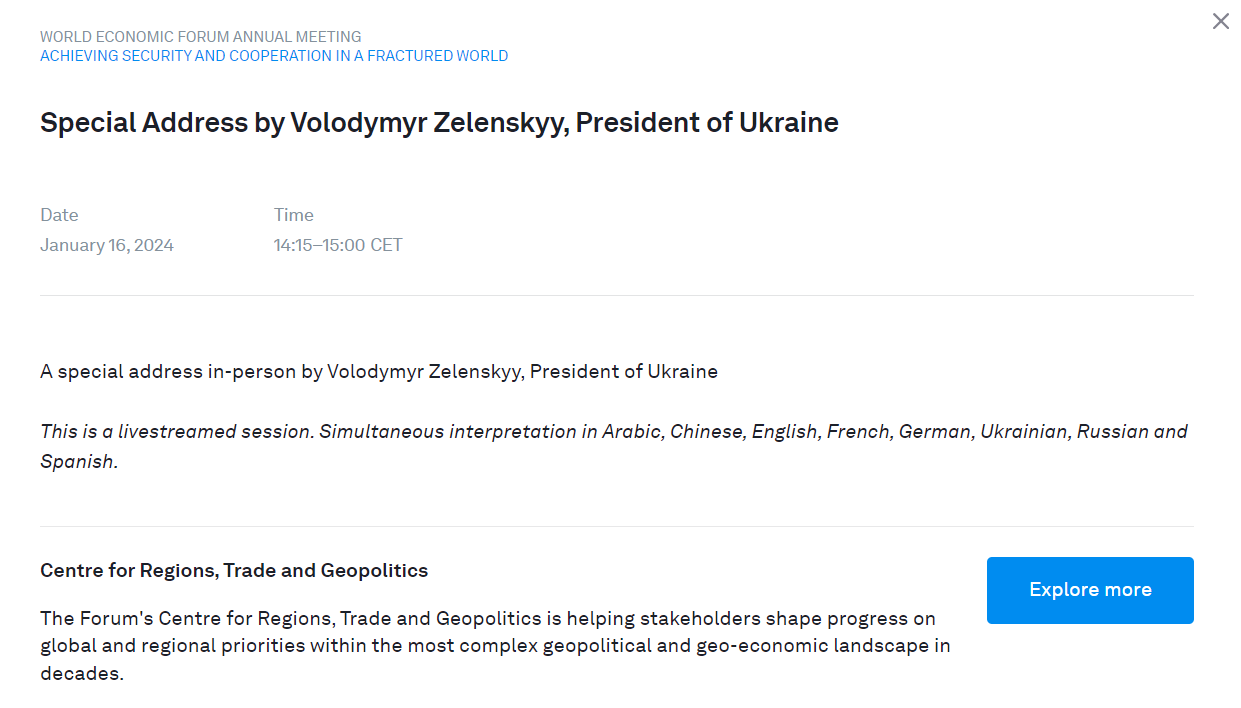Click the special address description text
The height and width of the screenshot is (708, 1241).
coord(378,371)
